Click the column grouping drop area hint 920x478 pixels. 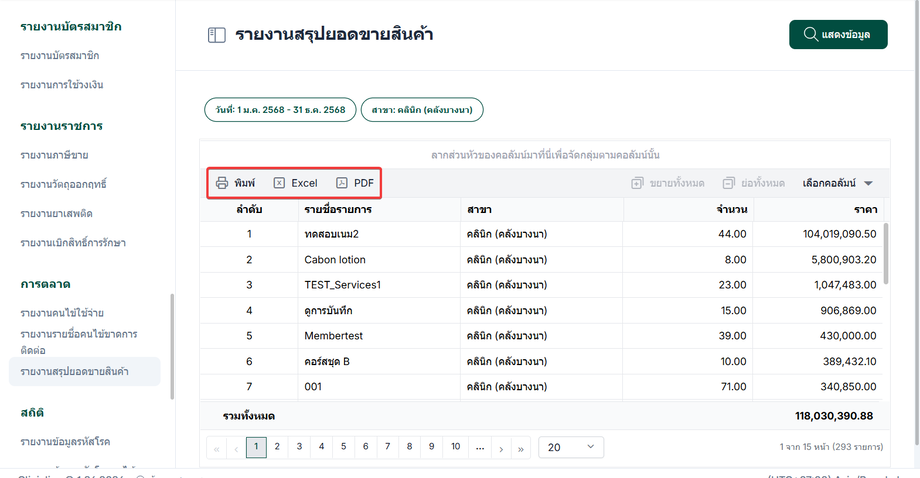[x=545, y=155]
